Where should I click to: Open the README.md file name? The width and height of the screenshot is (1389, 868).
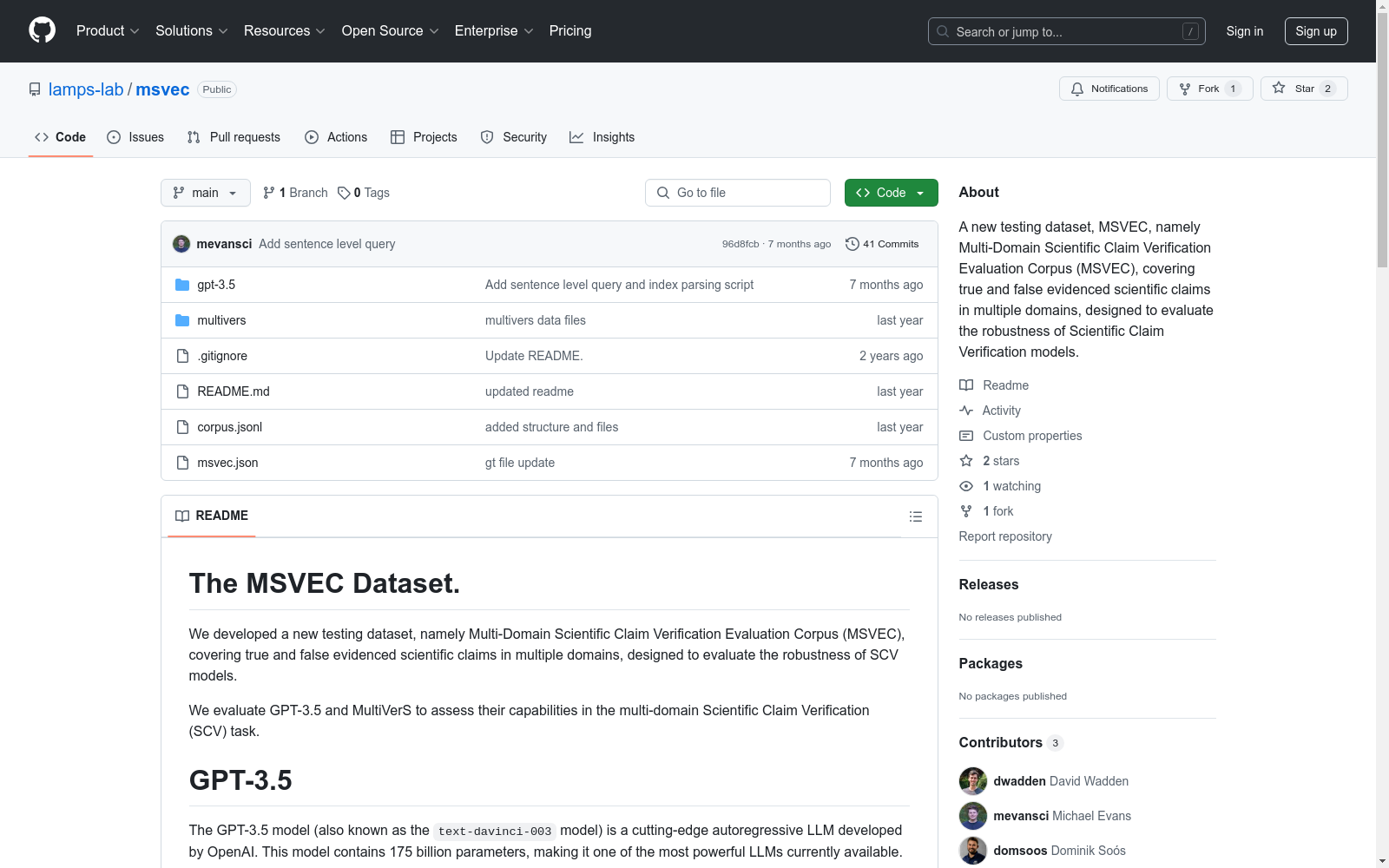234,391
